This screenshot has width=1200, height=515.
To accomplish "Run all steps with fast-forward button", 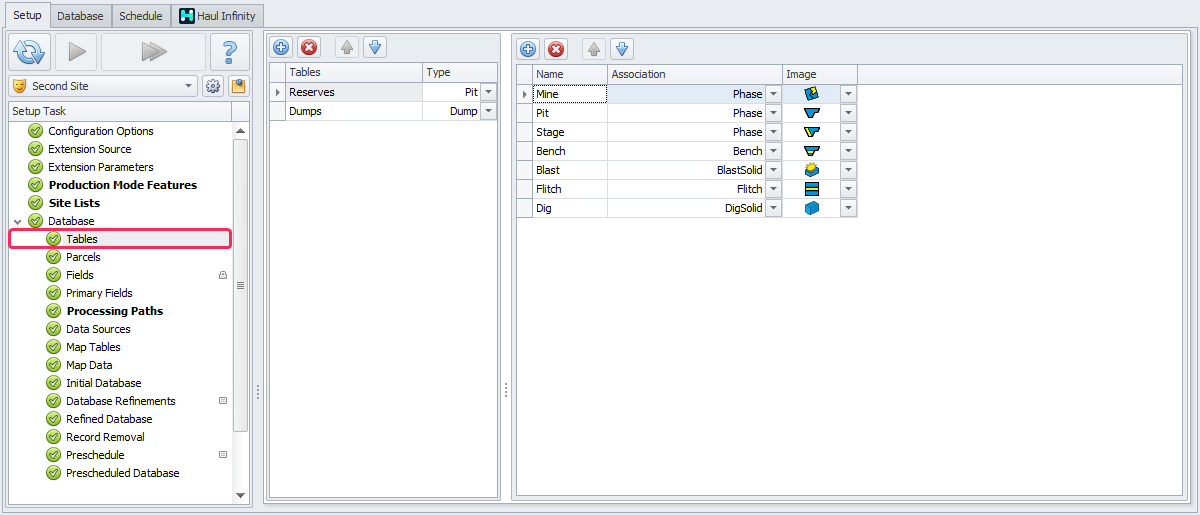I will 153,52.
